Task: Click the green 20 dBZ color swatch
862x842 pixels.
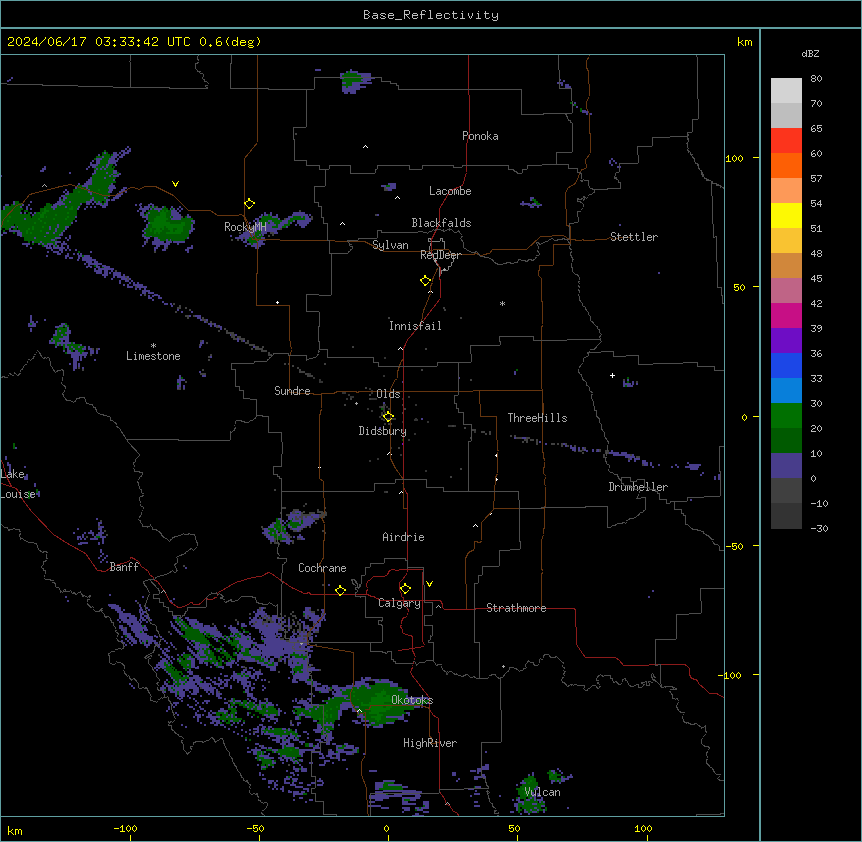Action: (x=786, y=416)
